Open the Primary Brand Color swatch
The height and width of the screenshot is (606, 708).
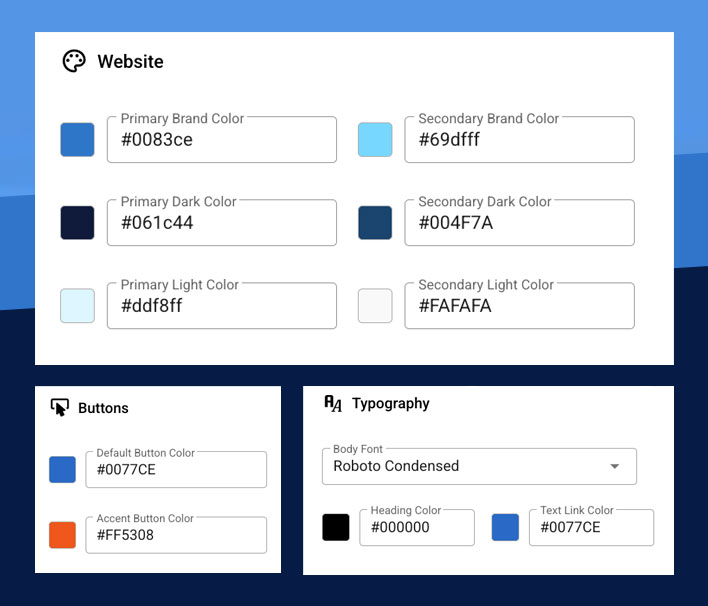78,140
